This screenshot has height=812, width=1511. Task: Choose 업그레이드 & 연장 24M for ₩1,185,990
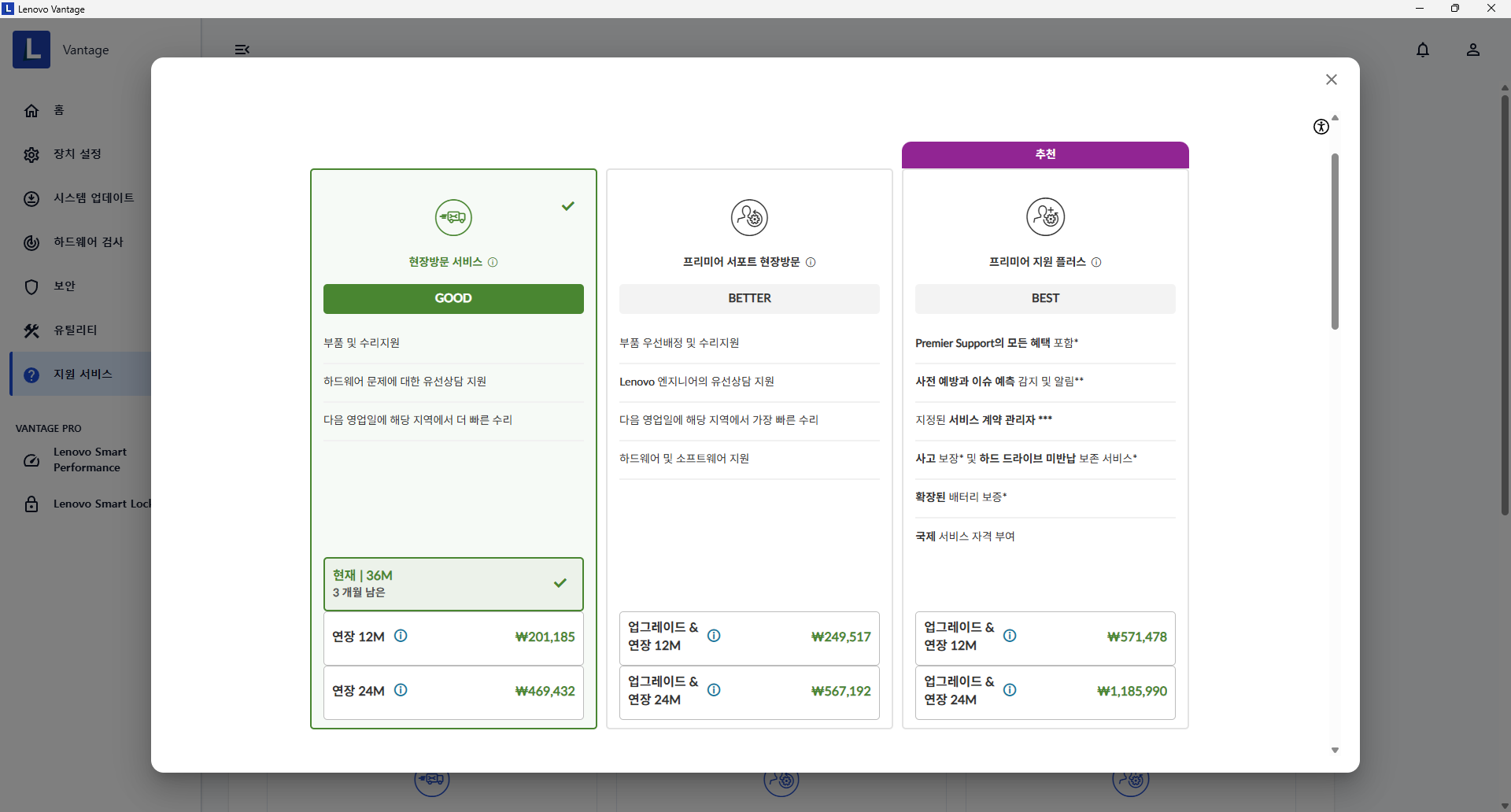tap(1045, 692)
